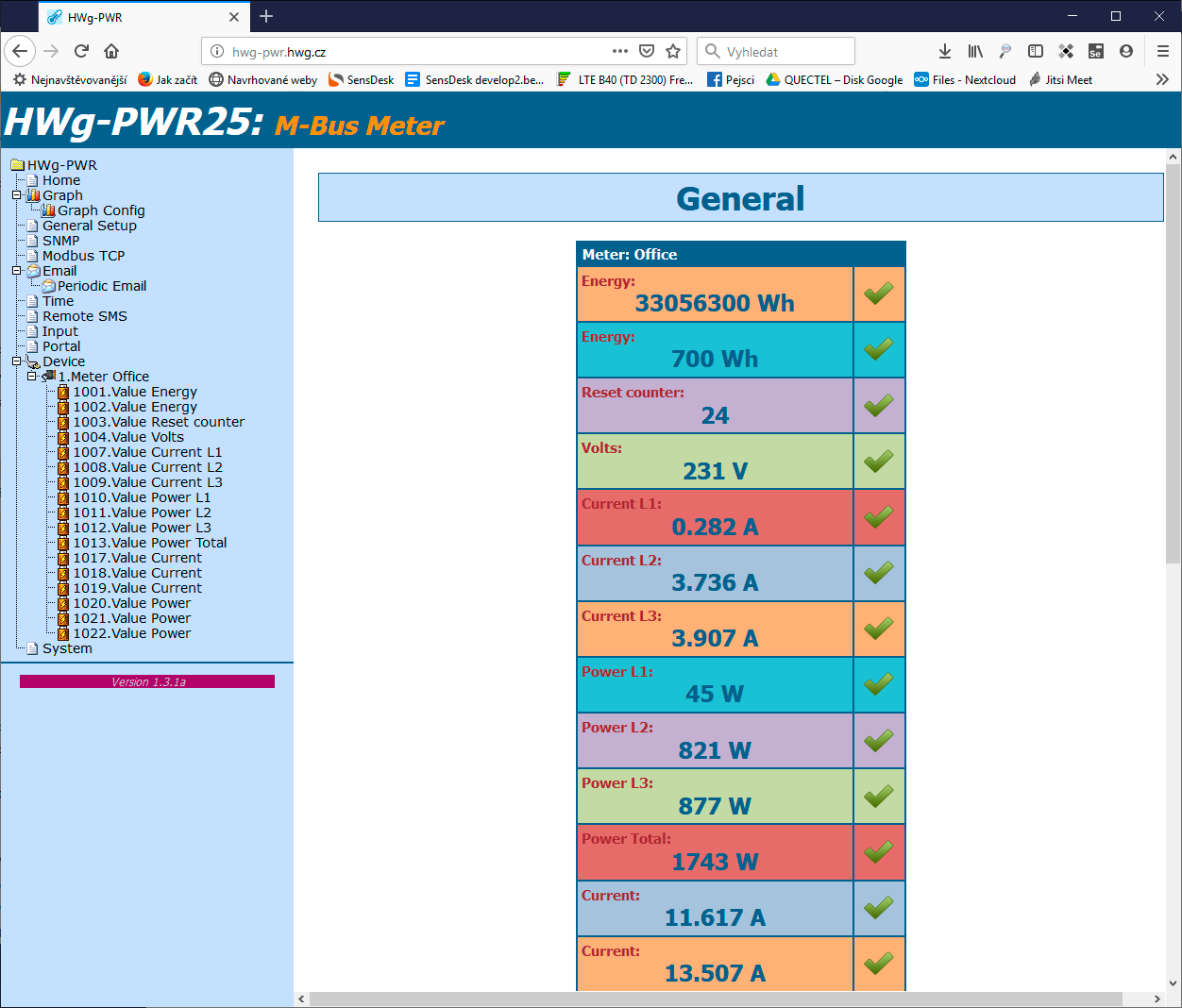Open Home in the navigation tree
The width and height of the screenshot is (1182, 1008).
tap(61, 180)
